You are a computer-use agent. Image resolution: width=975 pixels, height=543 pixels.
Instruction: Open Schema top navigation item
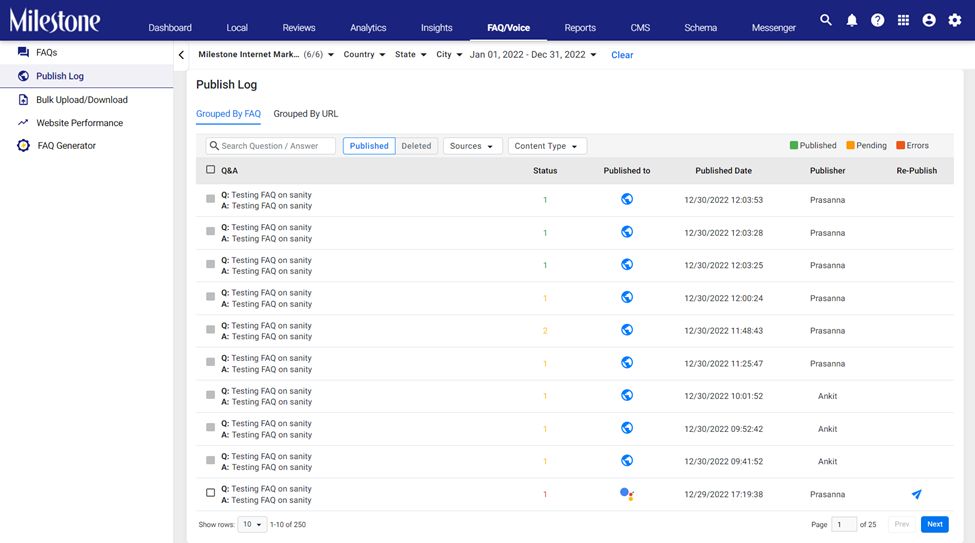click(700, 27)
